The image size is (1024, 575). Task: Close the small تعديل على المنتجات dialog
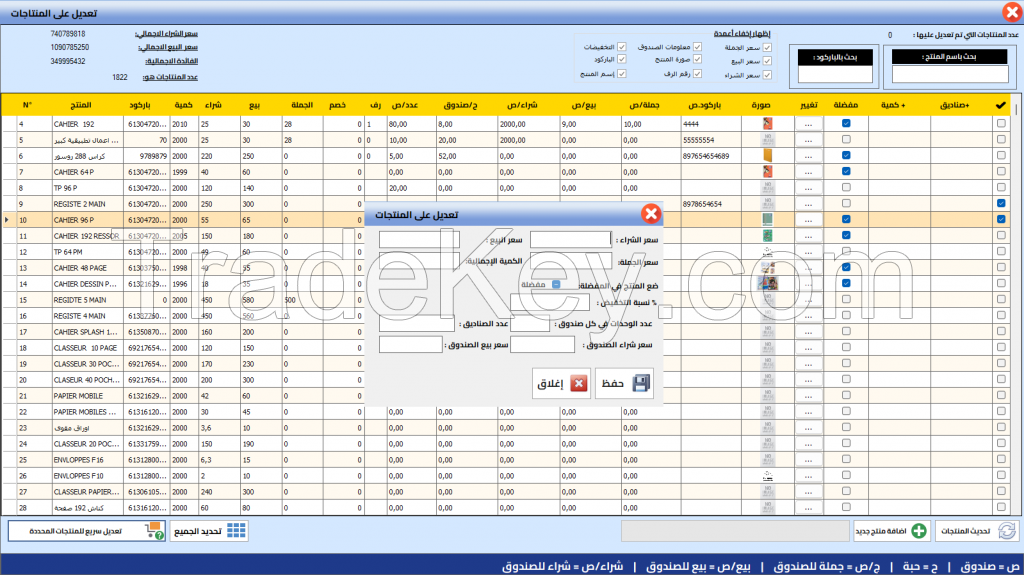click(x=650, y=214)
